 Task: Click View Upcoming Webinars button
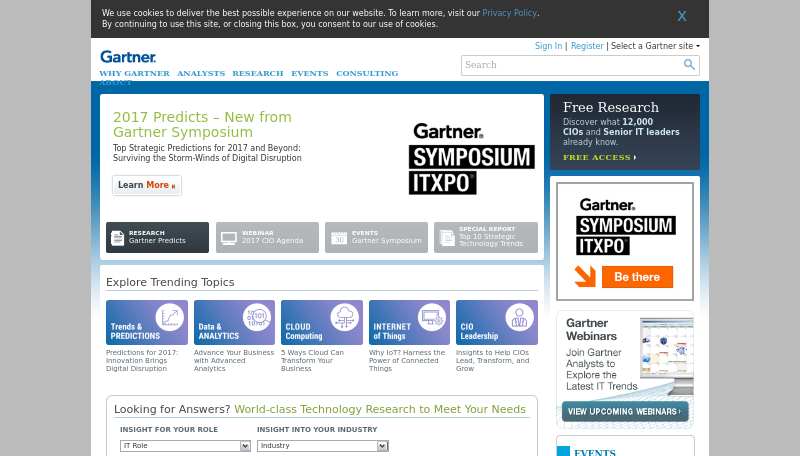click(x=625, y=412)
